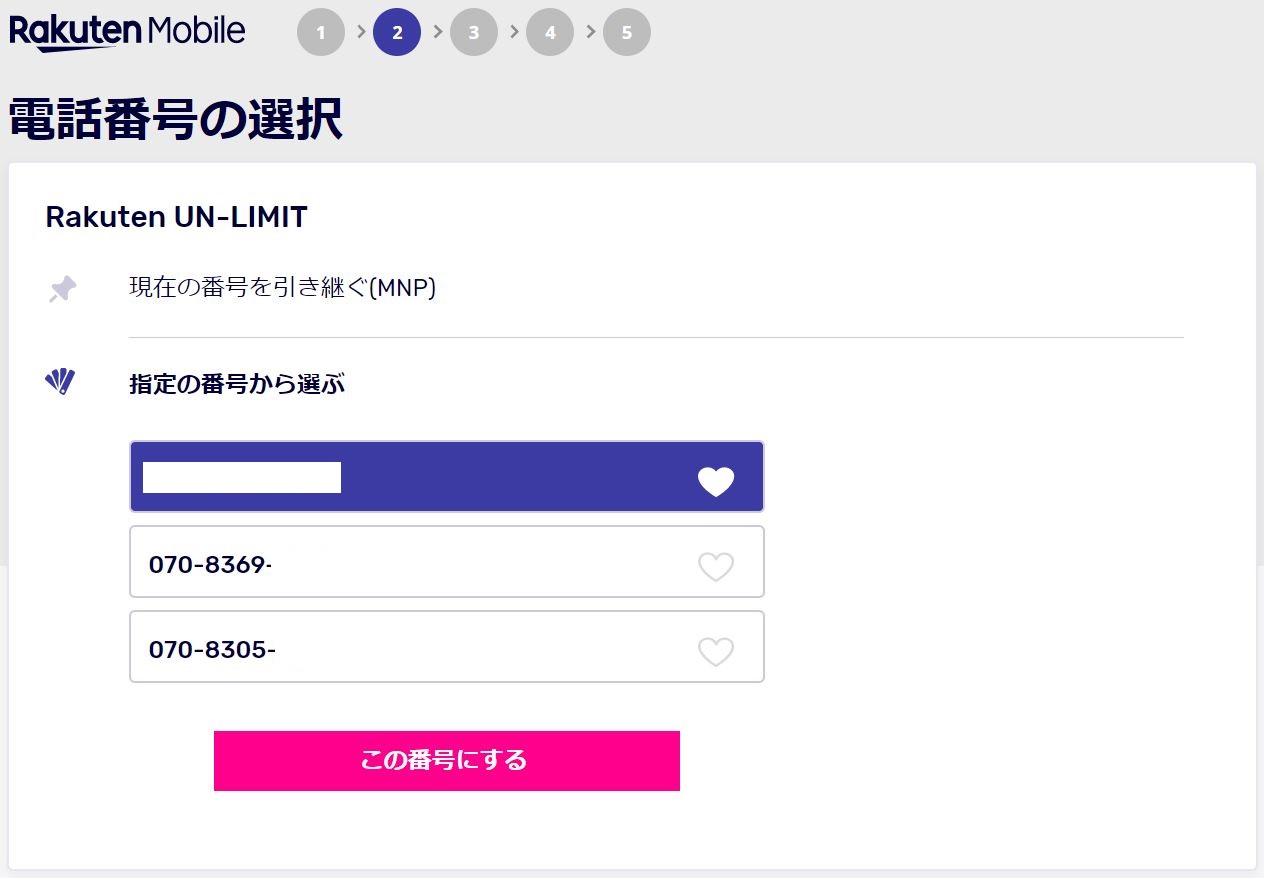Jump to step 5 circle
The height and width of the screenshot is (878, 1264).
coord(627,32)
